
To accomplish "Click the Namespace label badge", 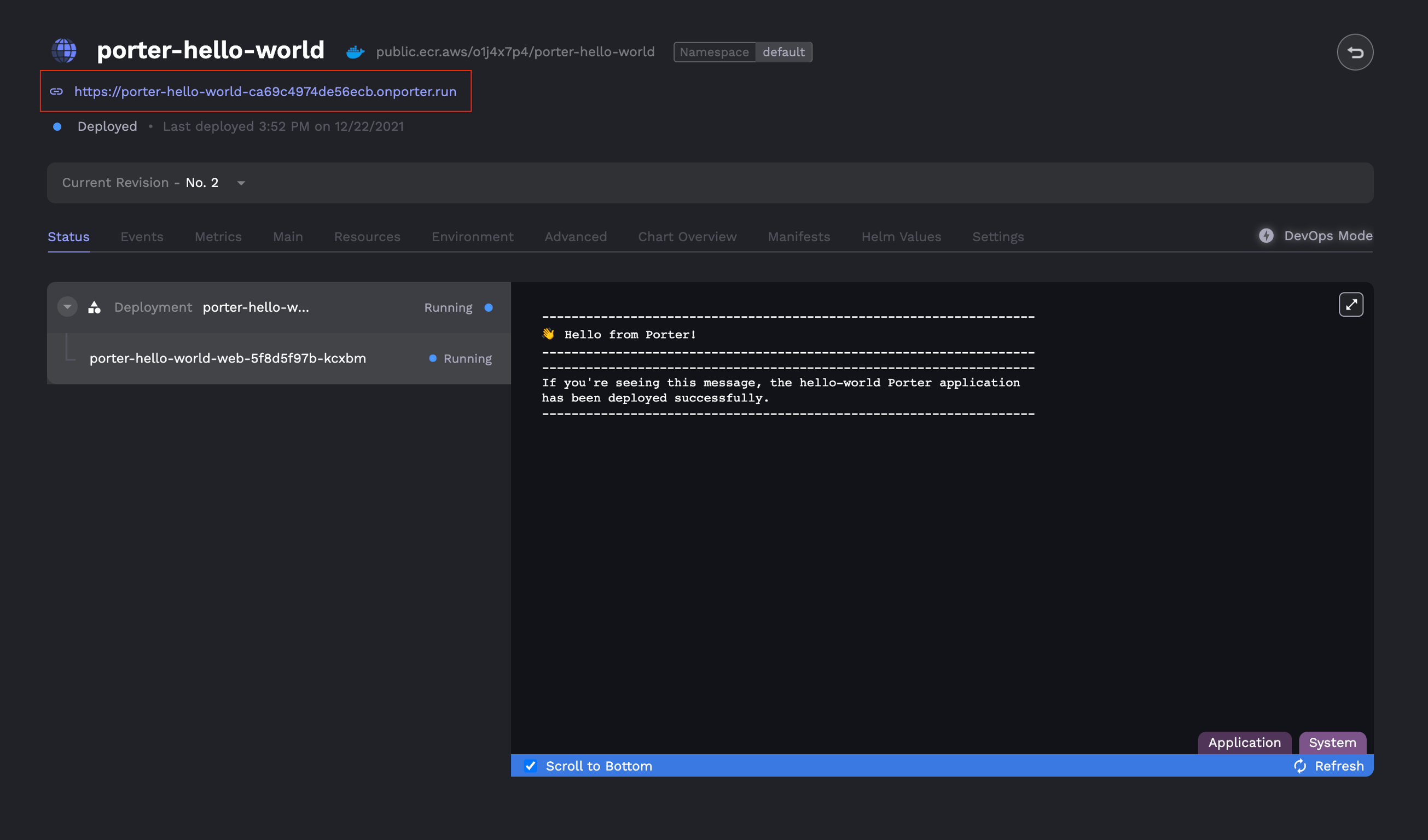I will point(714,52).
